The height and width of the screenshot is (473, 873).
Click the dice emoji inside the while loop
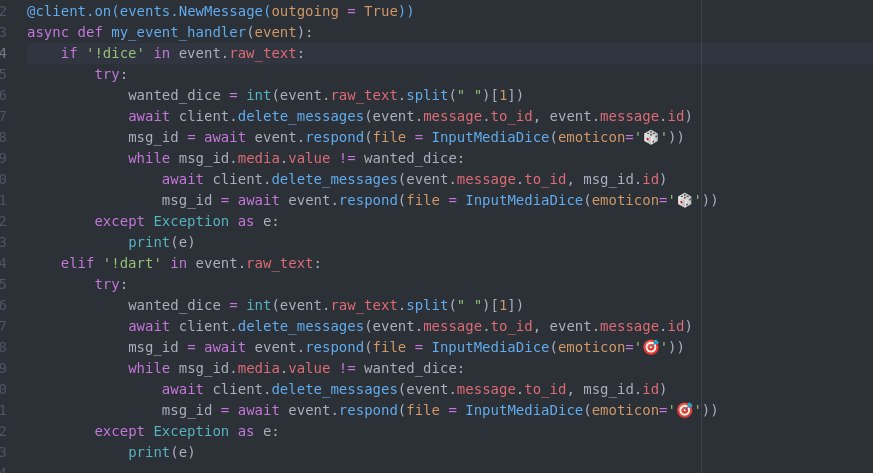click(684, 200)
